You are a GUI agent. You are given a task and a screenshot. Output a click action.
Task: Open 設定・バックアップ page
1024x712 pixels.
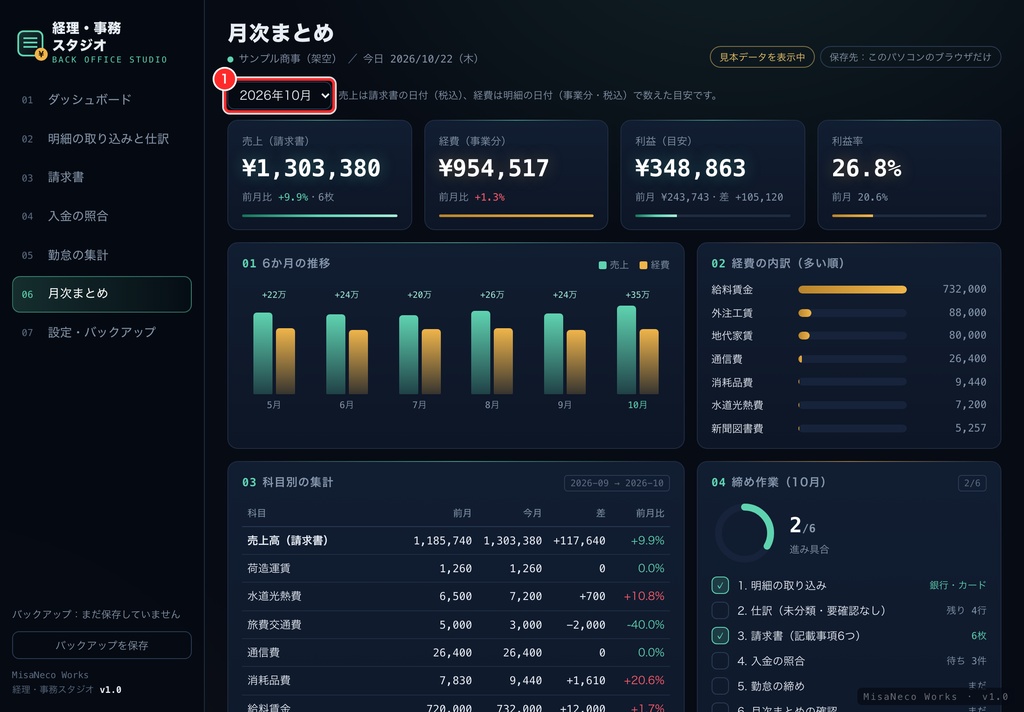coord(101,332)
